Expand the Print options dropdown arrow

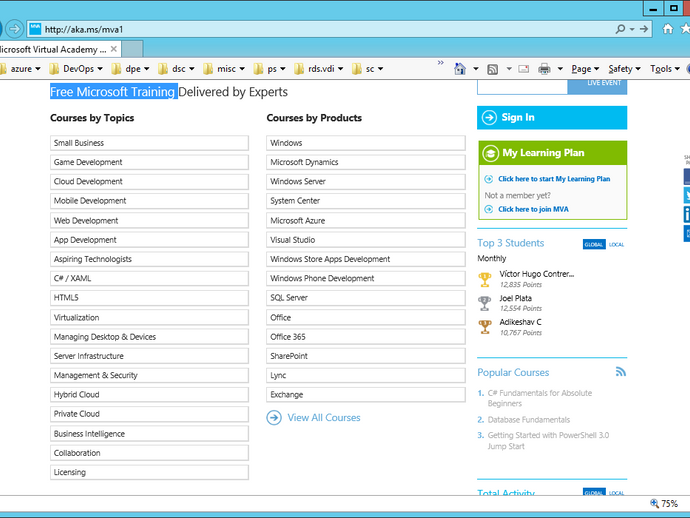click(560, 69)
